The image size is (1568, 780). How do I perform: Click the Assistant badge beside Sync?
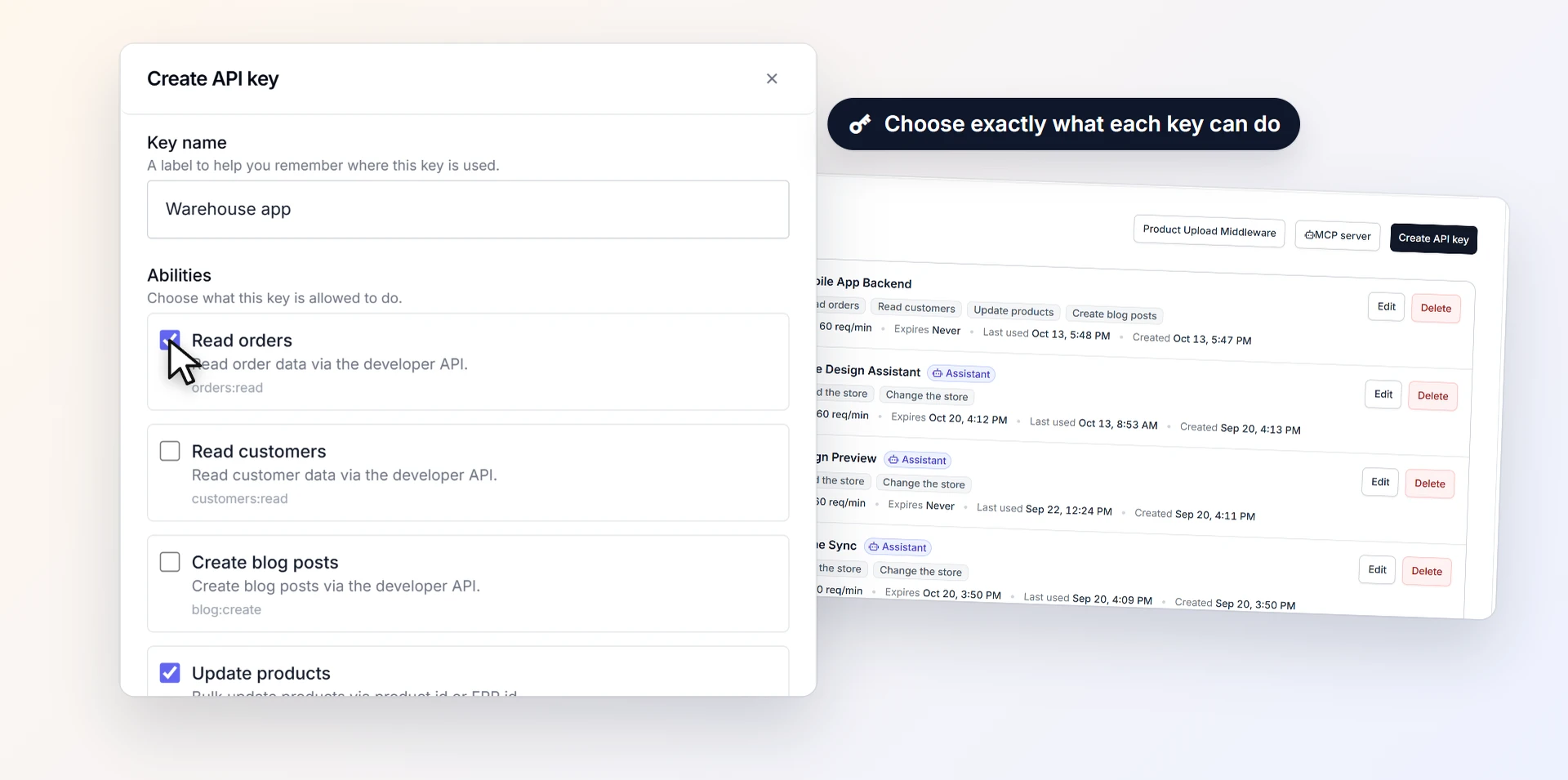[898, 547]
